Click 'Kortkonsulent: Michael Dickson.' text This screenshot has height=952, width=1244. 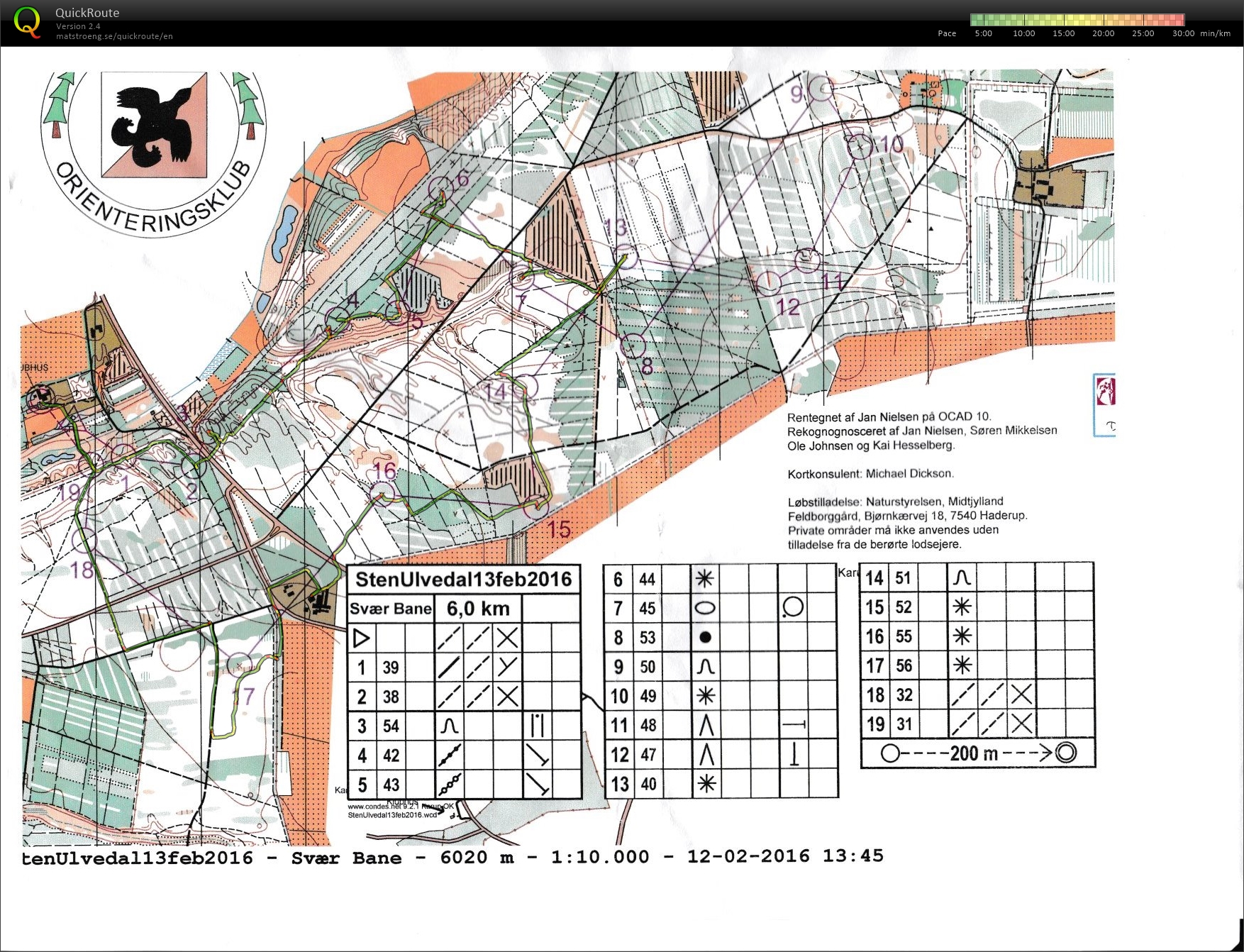pyautogui.click(x=871, y=474)
